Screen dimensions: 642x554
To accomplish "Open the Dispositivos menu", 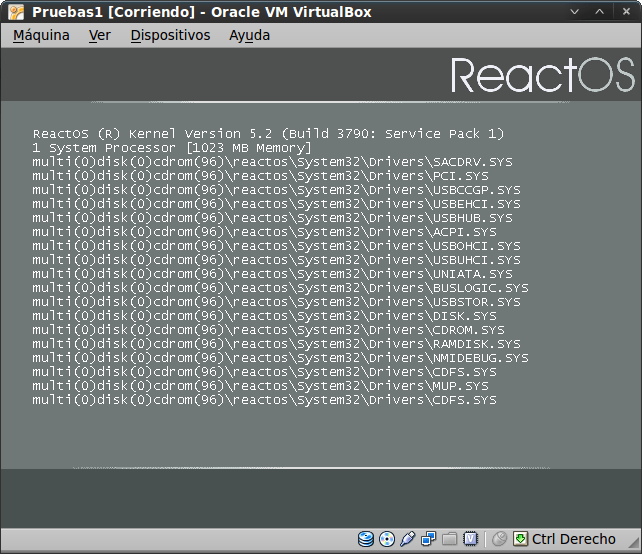I will tap(170, 35).
